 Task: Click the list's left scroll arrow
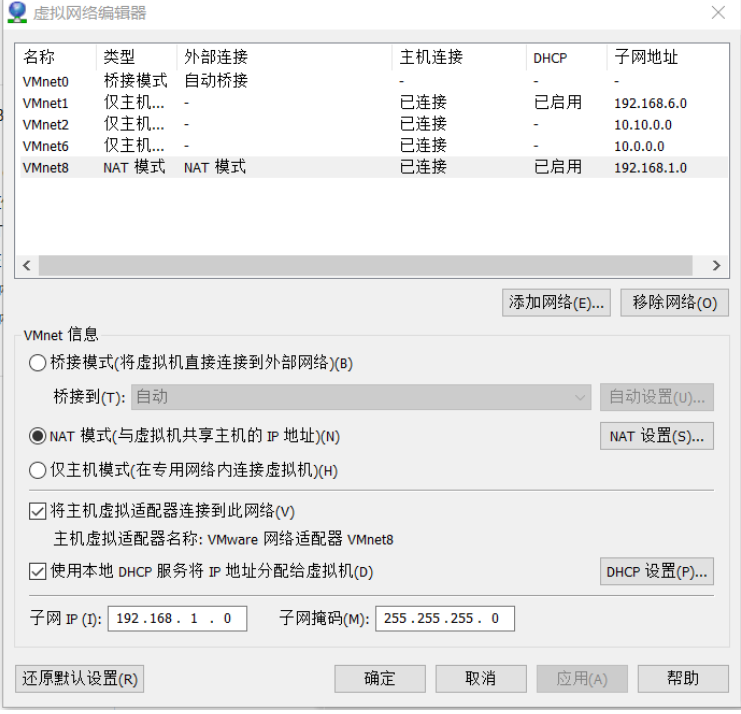tap(27, 266)
